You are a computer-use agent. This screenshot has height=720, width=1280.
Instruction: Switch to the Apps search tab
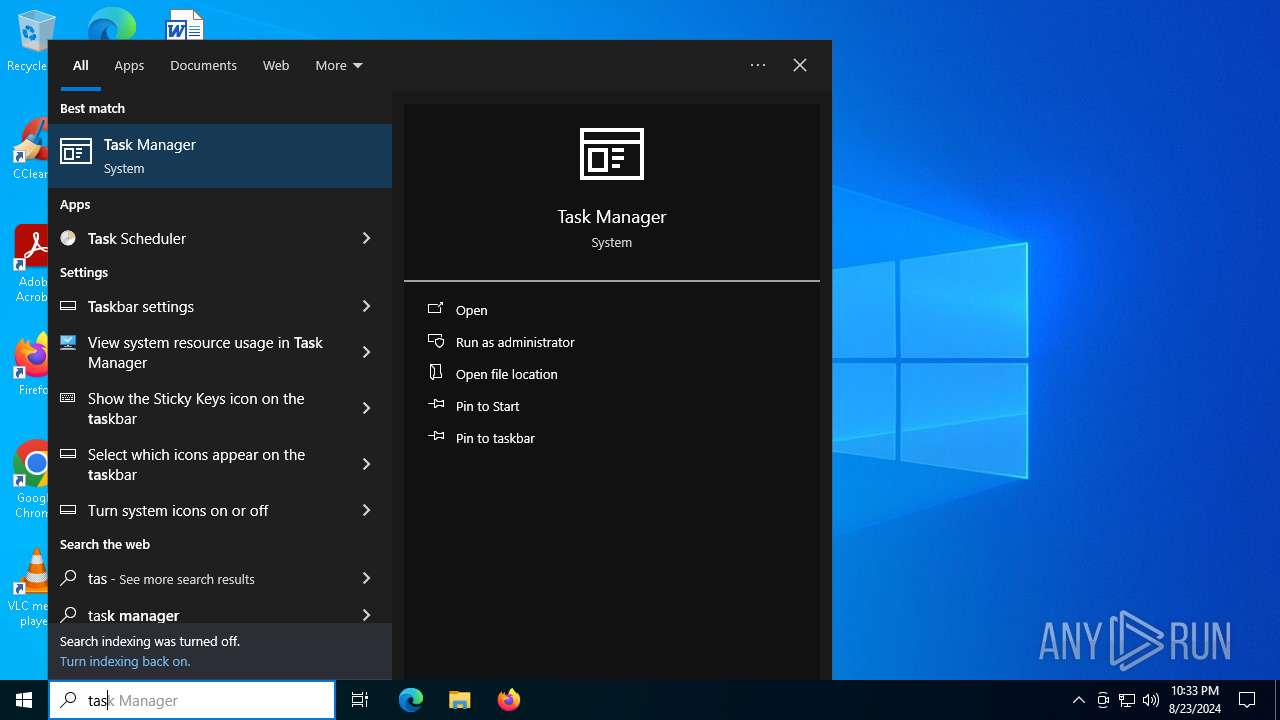(129, 65)
